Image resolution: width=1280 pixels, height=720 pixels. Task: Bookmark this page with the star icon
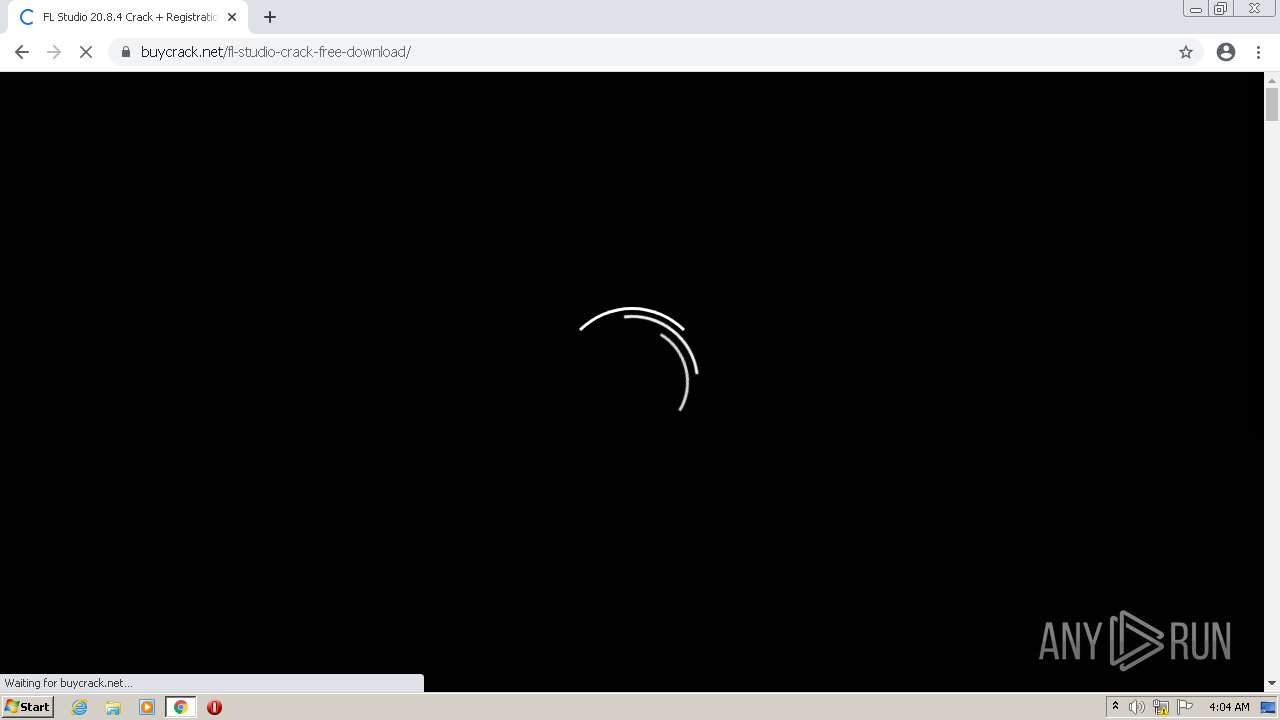1186,52
